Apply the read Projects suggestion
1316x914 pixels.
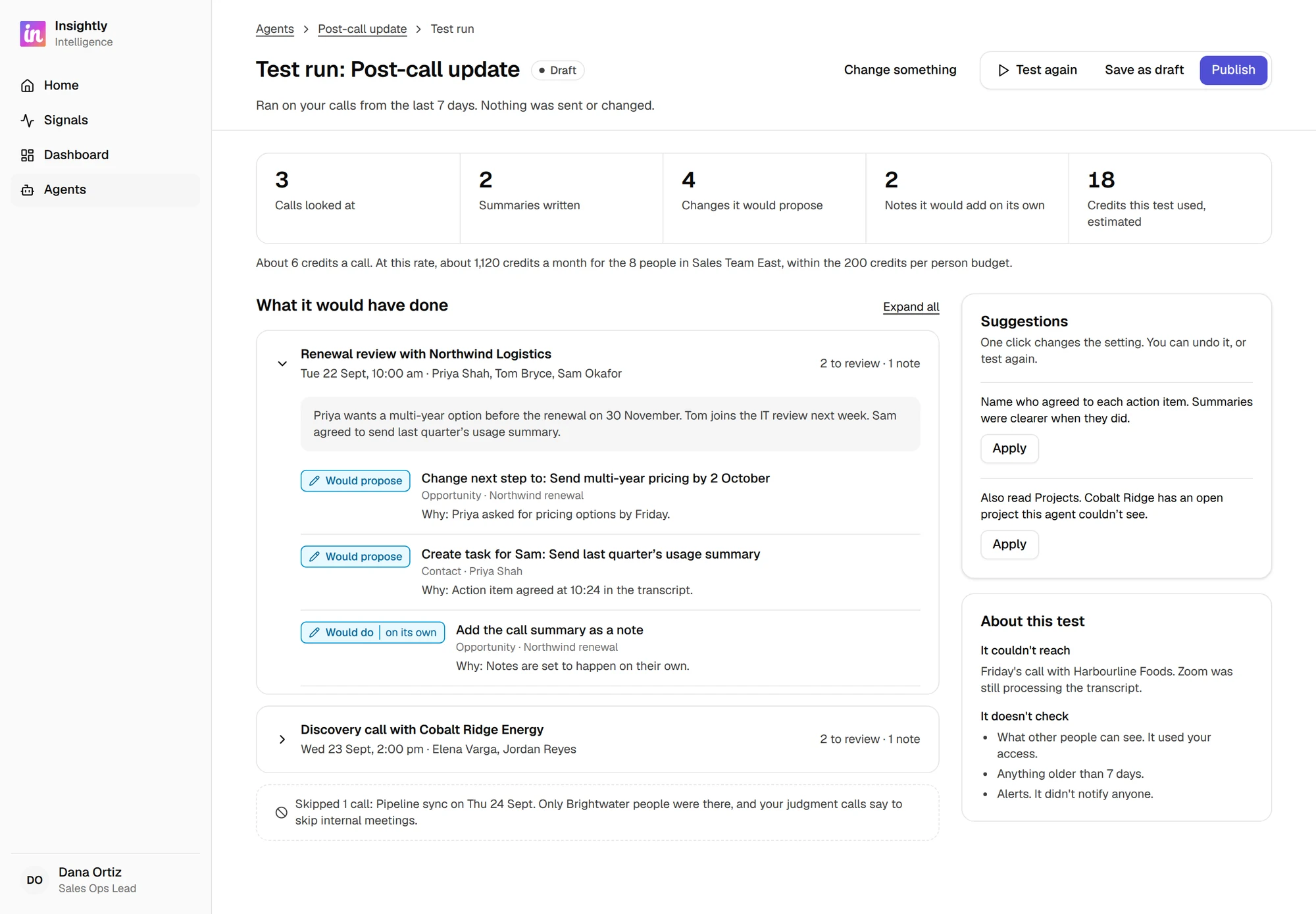click(x=1009, y=545)
